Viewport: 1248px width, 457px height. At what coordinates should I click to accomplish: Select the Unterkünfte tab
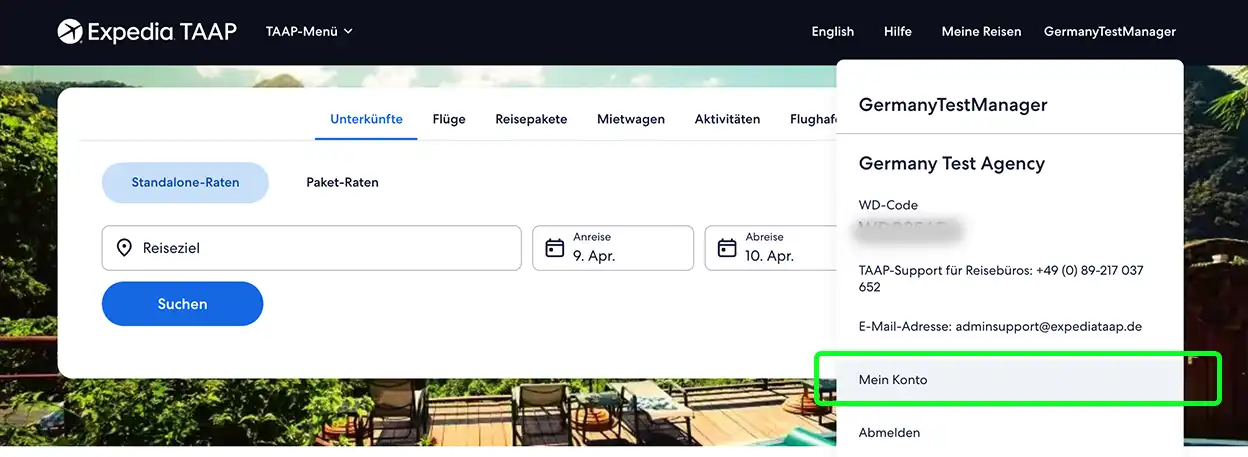click(x=366, y=119)
